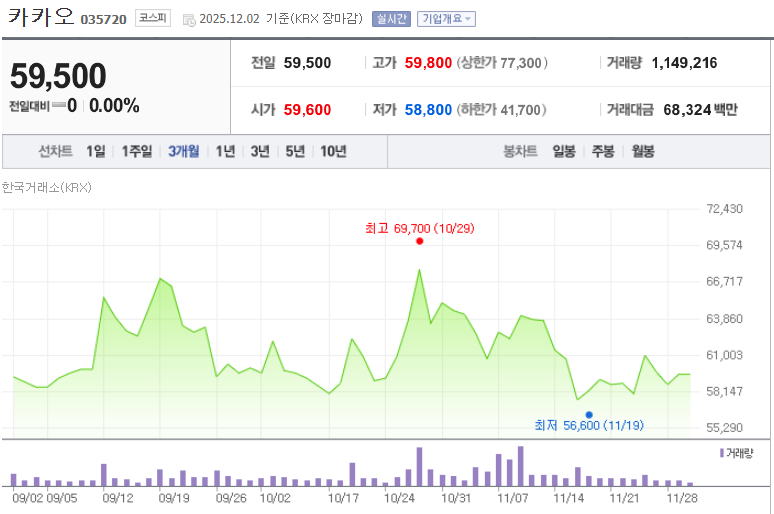Viewport: 774px width, 514px height.
Task: Click the 코스피 market badge
Action: tap(153, 19)
